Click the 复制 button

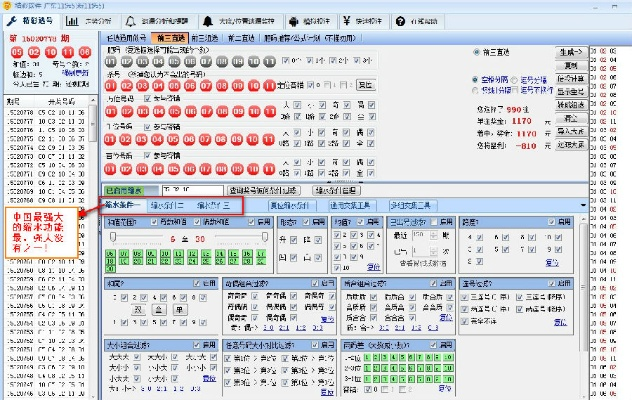(x=571, y=65)
